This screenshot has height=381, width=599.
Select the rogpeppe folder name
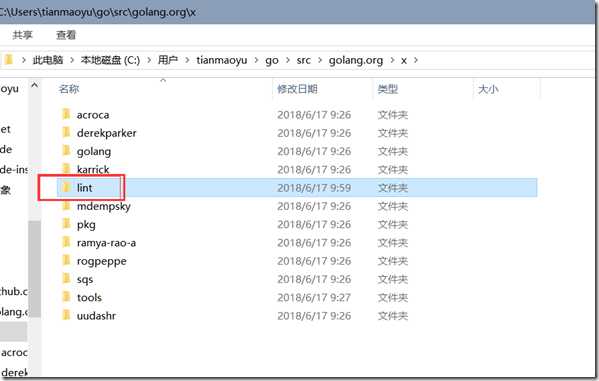[102, 261]
